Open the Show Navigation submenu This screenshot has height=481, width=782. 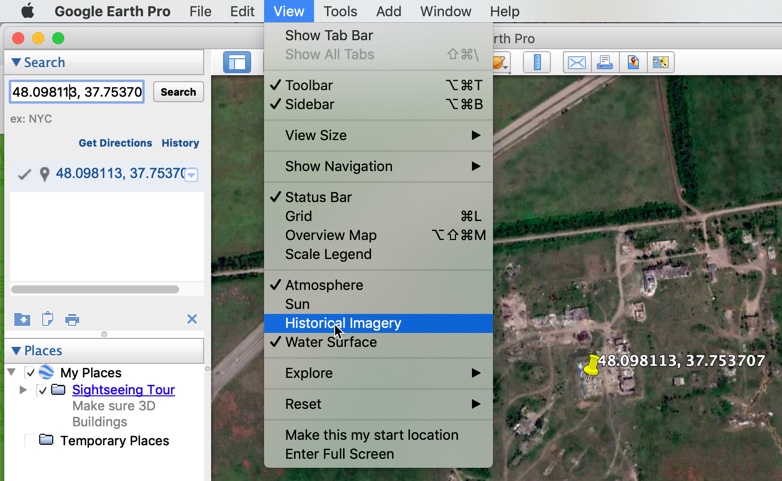pos(378,166)
